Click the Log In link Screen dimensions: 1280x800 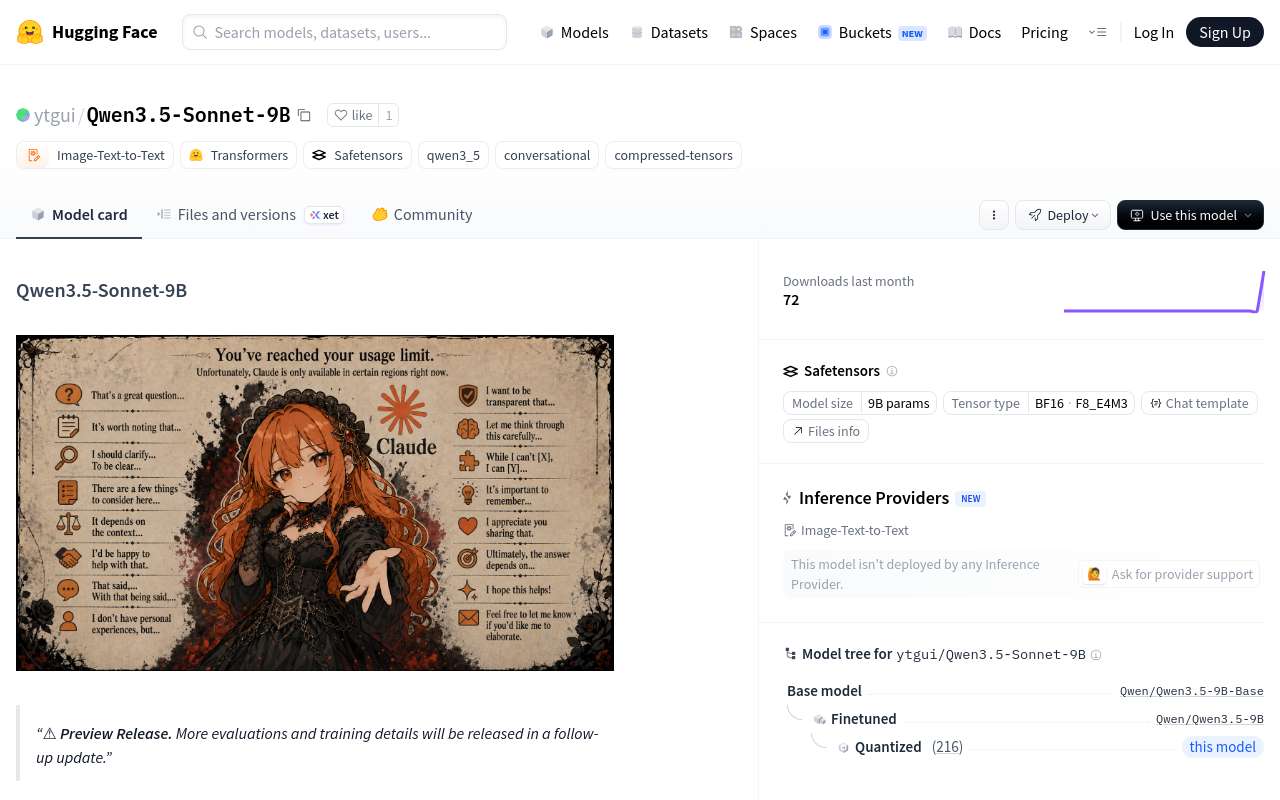[x=1153, y=32]
